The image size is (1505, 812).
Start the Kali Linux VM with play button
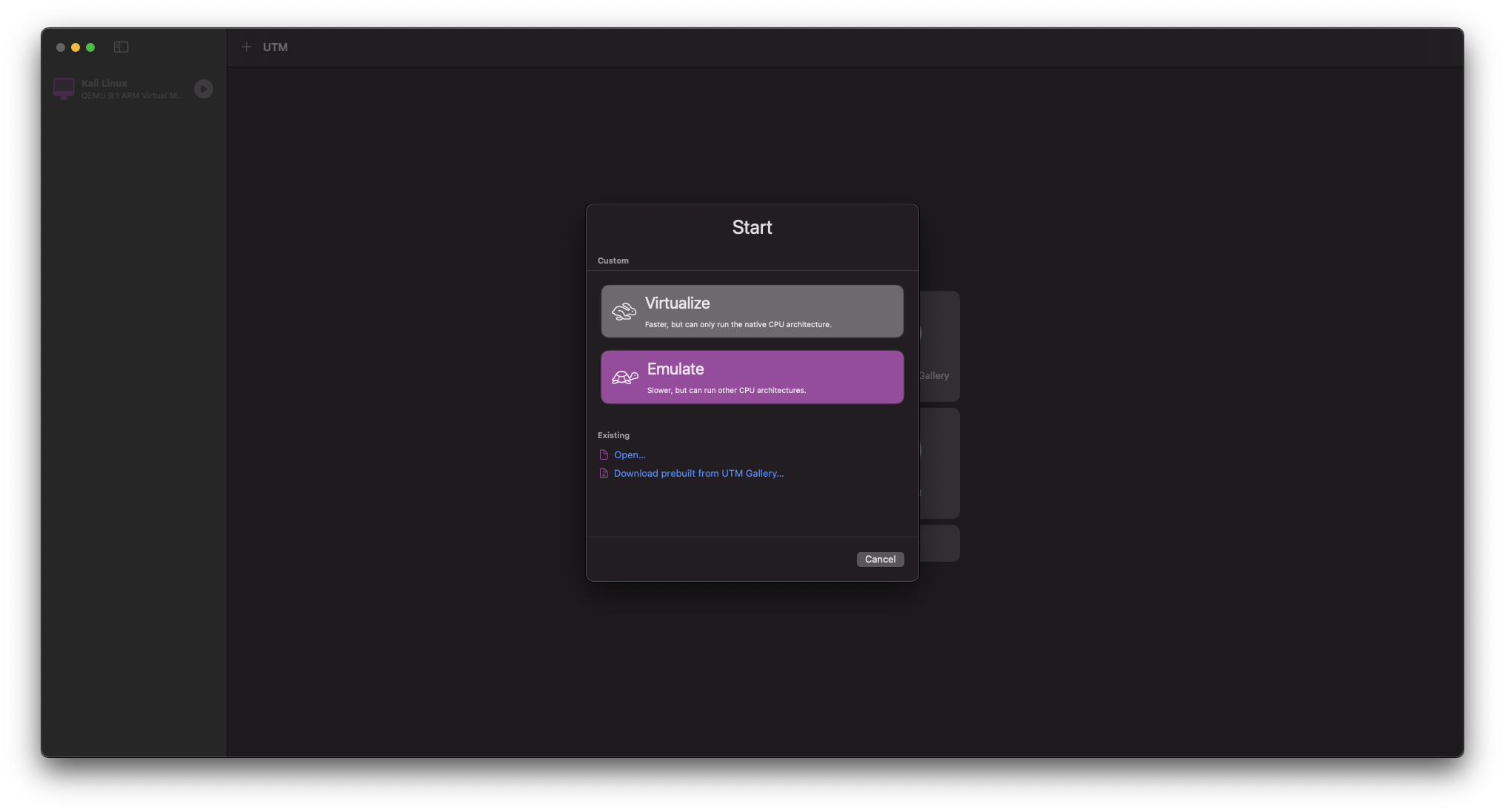pyautogui.click(x=204, y=89)
